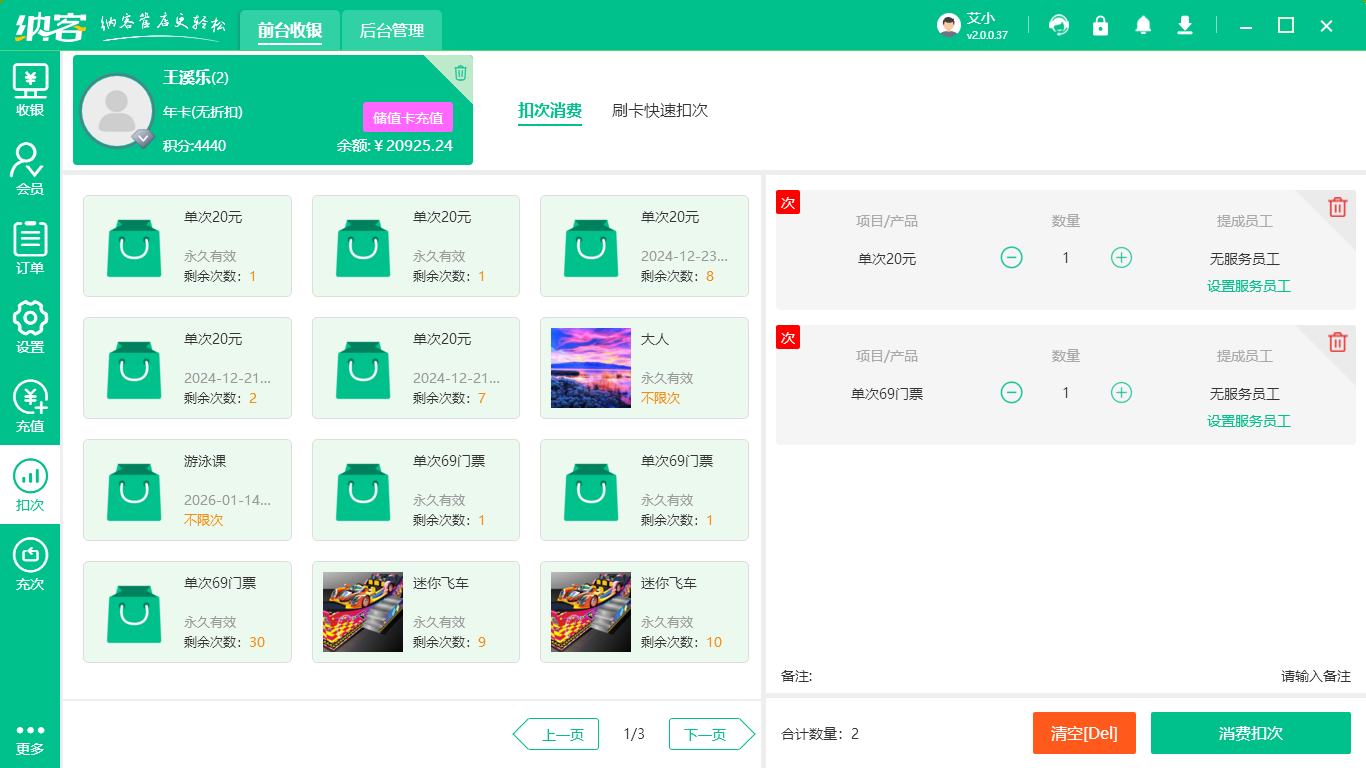Select the 游泳课 item card
Image resolution: width=1366 pixels, height=768 pixels.
pyautogui.click(x=187, y=490)
